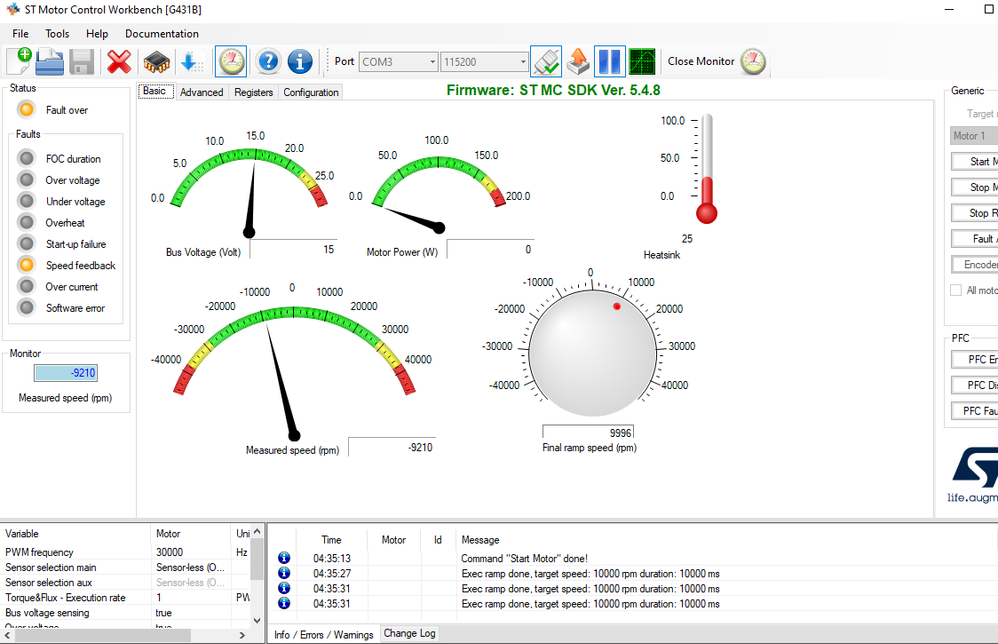
Task: Click the variable list scroll up arrow
Action: pos(257,531)
